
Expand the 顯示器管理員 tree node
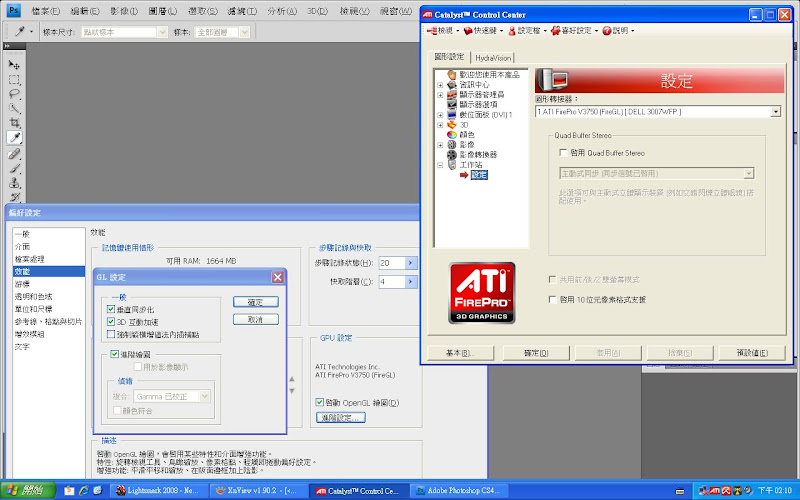(440, 95)
